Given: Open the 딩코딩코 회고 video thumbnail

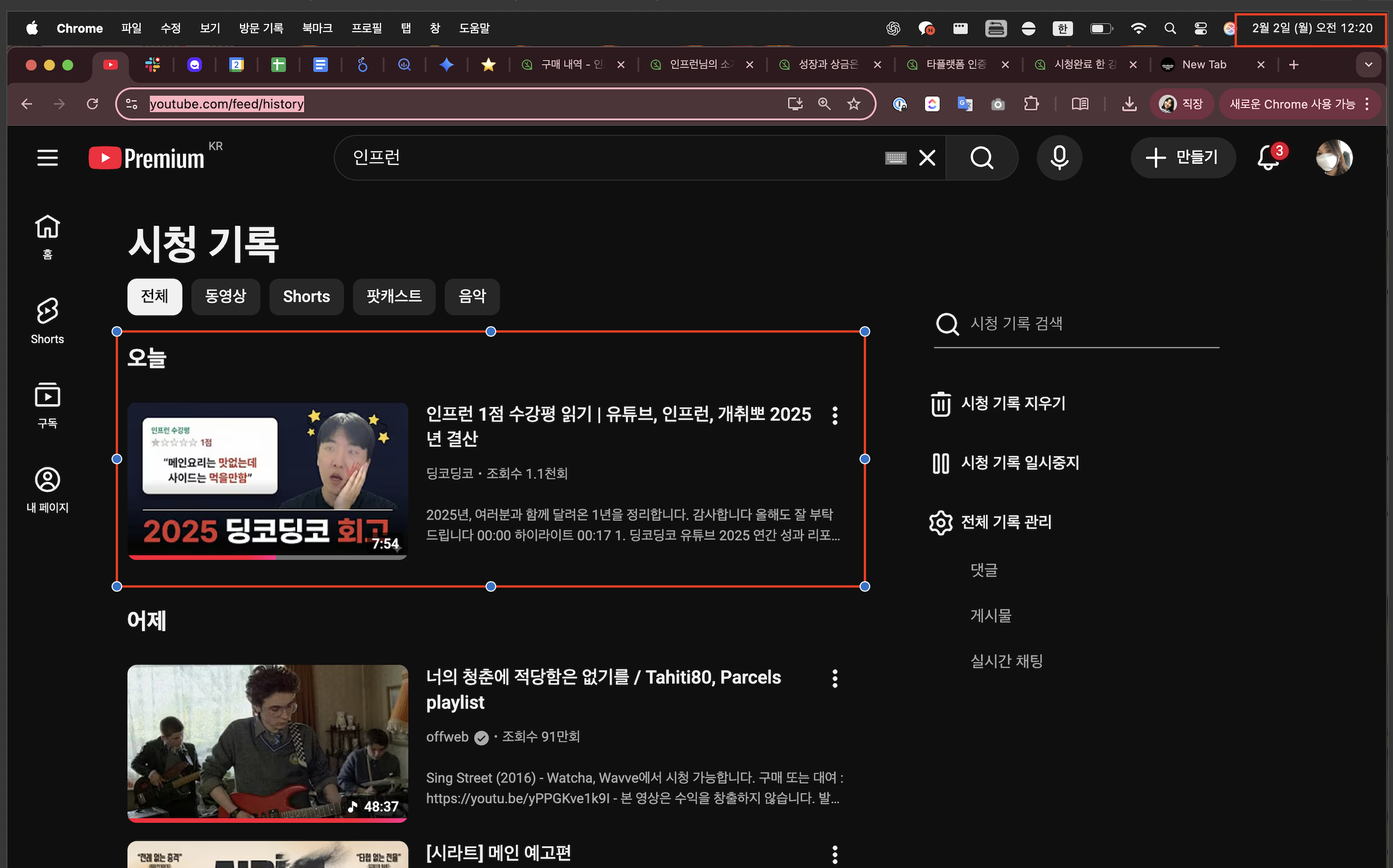Looking at the screenshot, I should click(x=267, y=481).
